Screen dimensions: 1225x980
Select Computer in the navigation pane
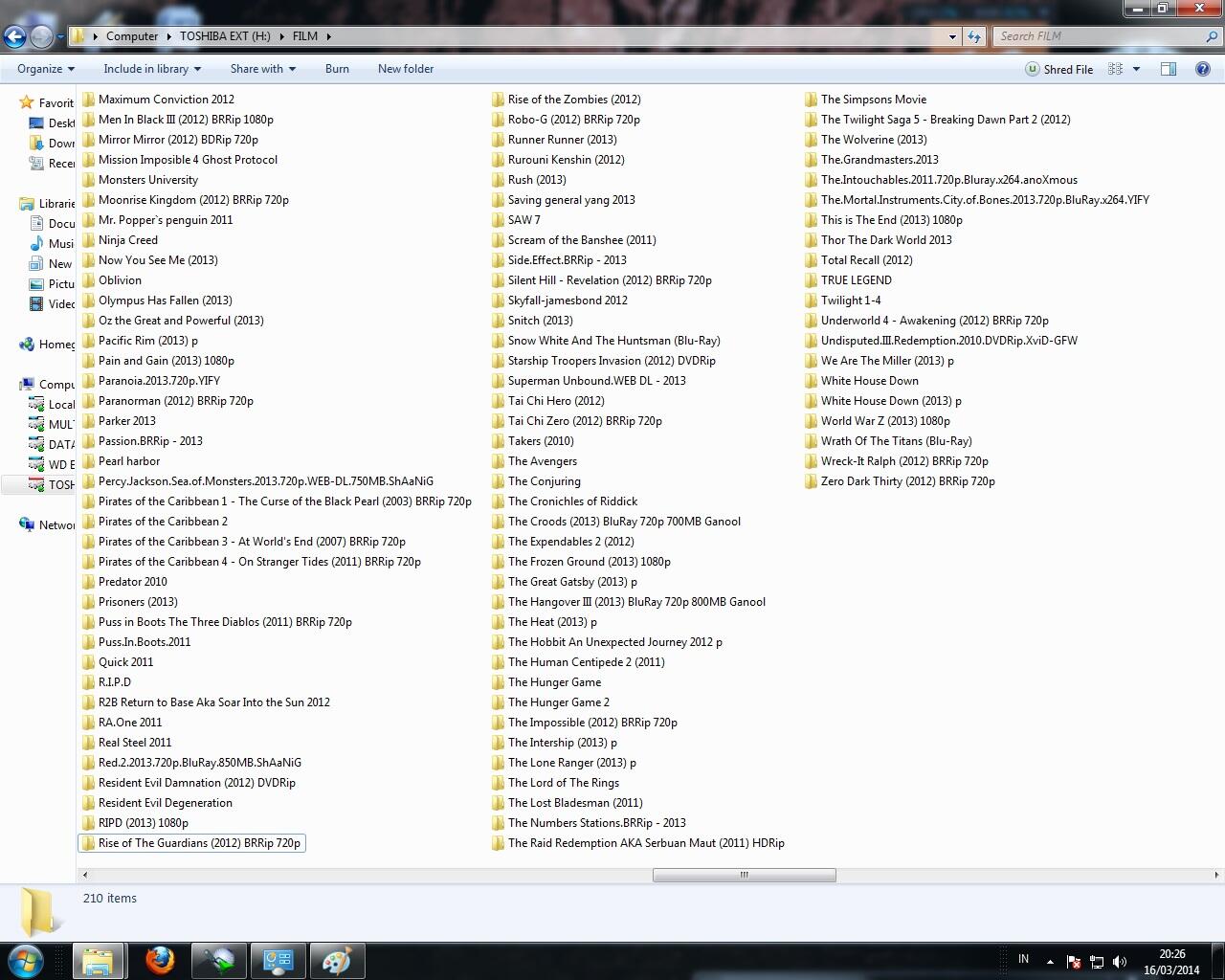[x=47, y=384]
